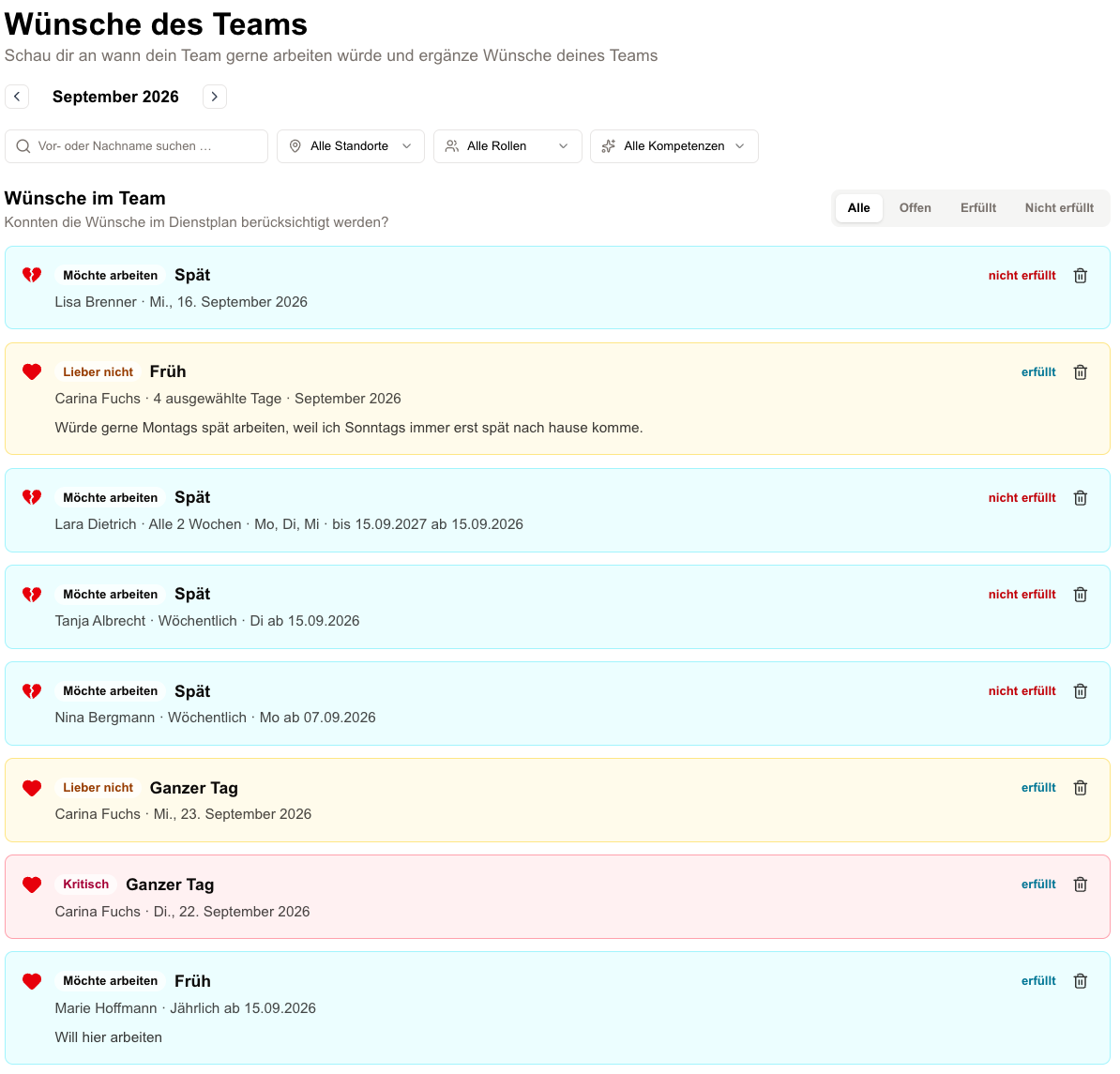Click the Kritisch badge on Carina Fuchs' wish
This screenshot has height=1074, width=1120.
coord(85,884)
